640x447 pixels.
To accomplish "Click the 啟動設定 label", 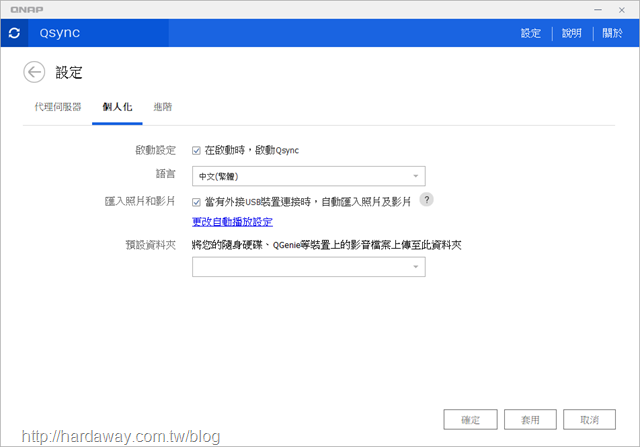I will 156,150.
